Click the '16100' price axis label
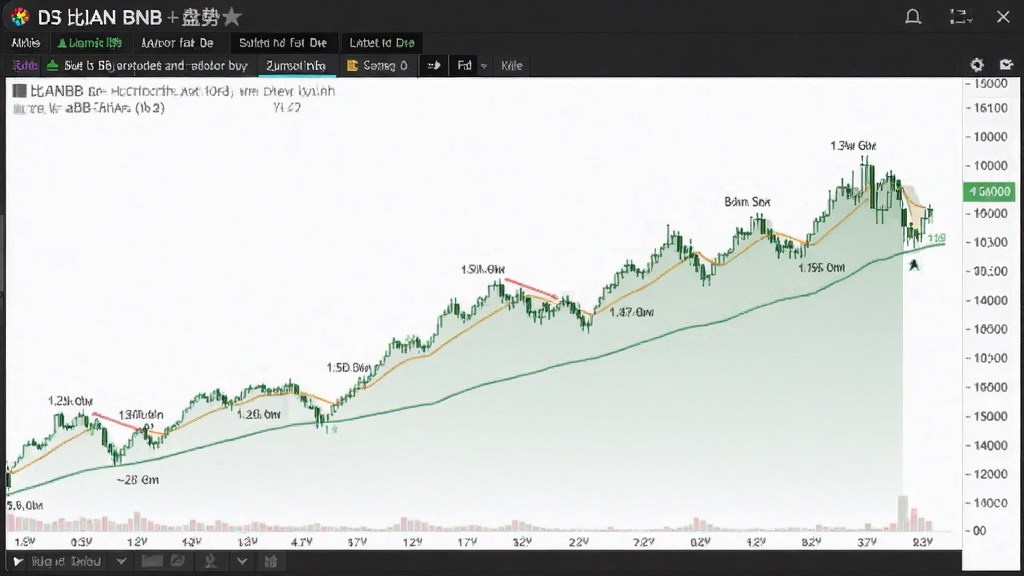The image size is (1024, 576). tap(990, 108)
